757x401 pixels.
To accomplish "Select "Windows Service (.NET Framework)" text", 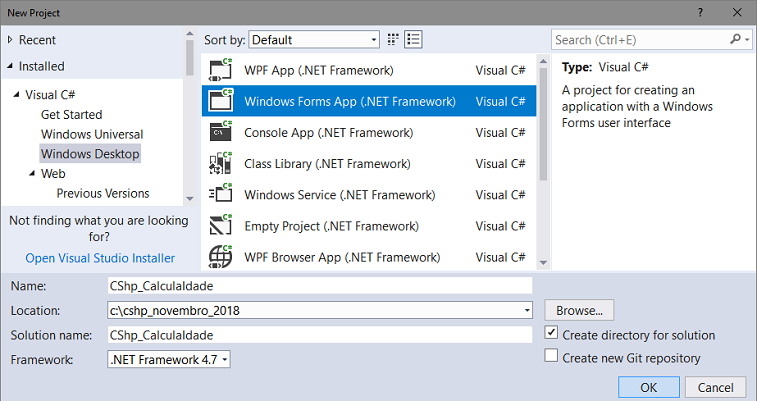I will 340,195.
